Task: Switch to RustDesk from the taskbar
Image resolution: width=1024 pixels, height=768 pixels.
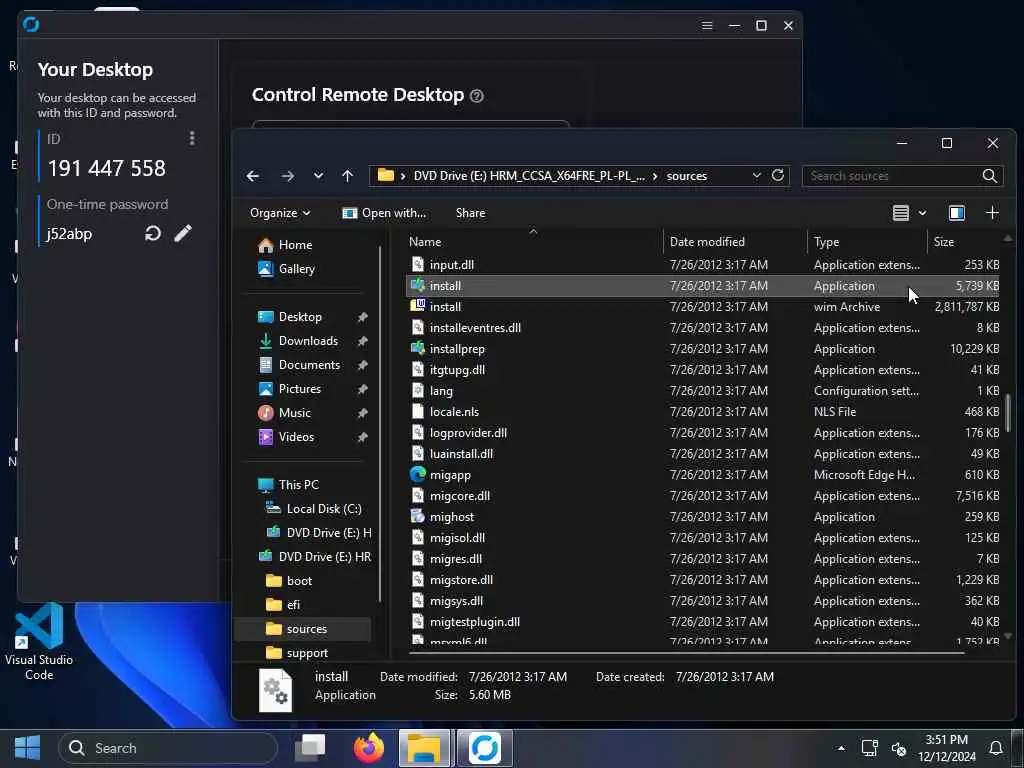Action: tap(485, 748)
